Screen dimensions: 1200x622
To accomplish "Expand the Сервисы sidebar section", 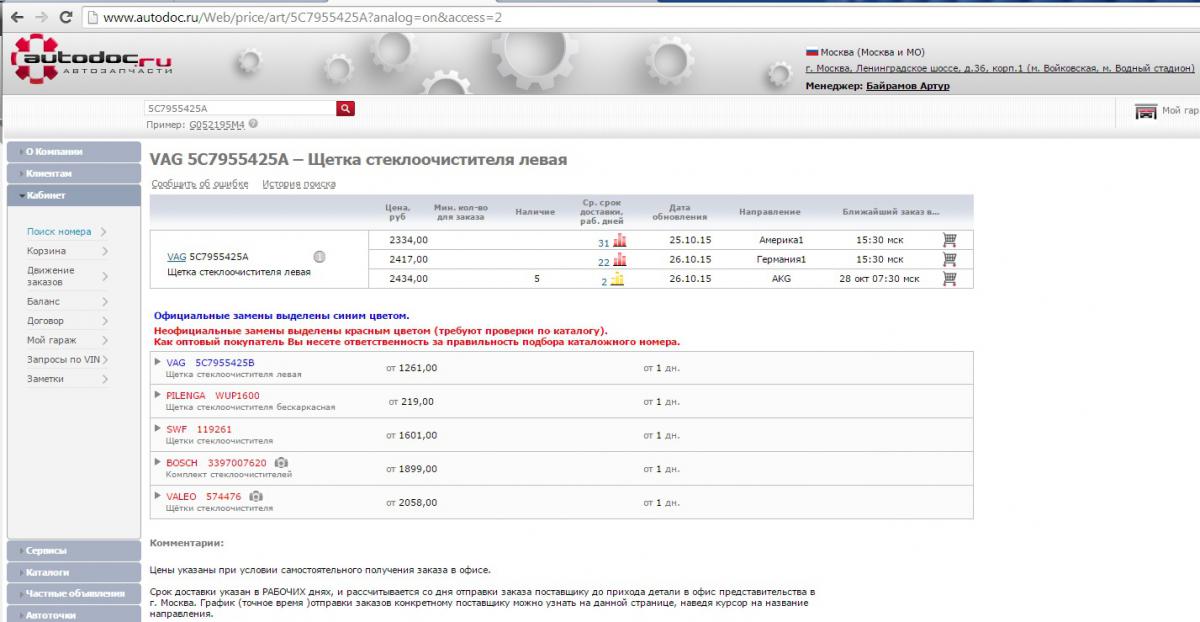I will pyautogui.click(x=74, y=551).
